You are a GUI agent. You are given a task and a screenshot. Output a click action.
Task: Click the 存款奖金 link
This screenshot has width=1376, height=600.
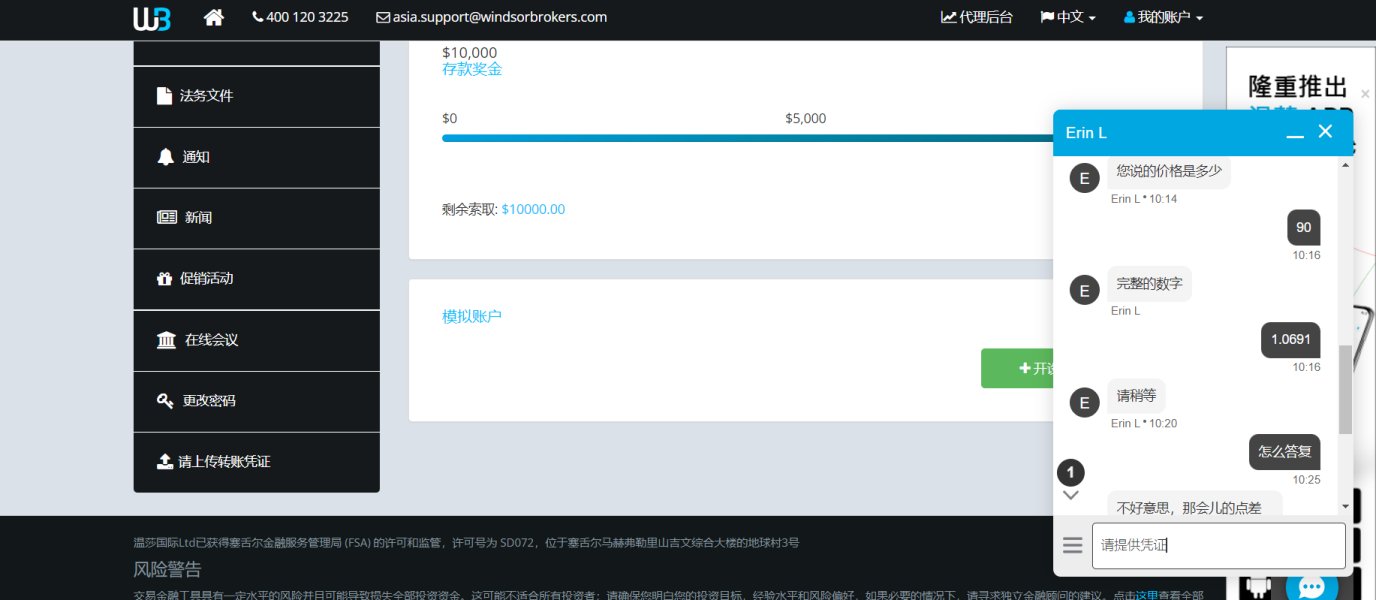click(x=472, y=69)
